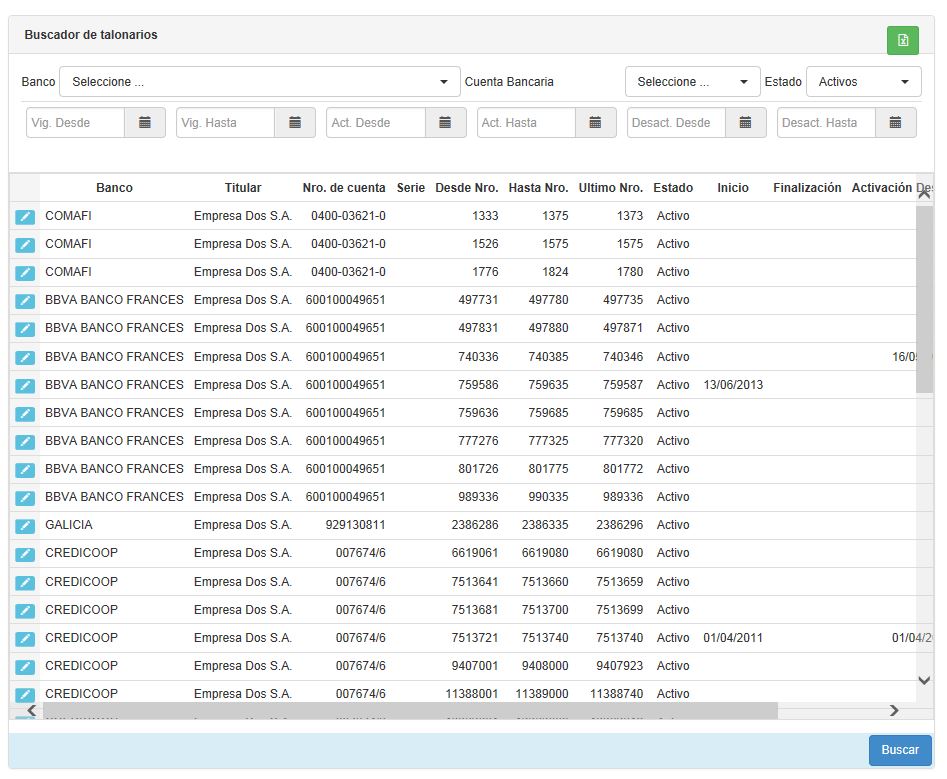Edit the GALICIA checkbook row

(25, 526)
